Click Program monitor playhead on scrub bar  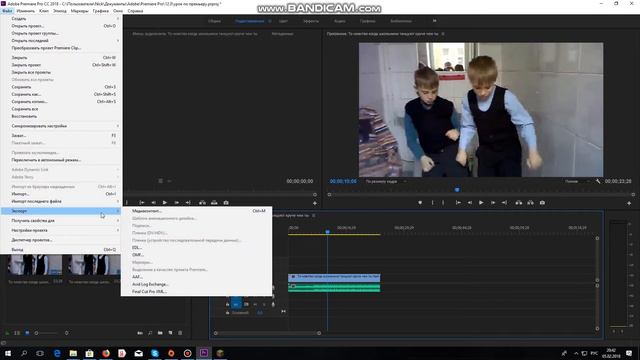tap(457, 189)
